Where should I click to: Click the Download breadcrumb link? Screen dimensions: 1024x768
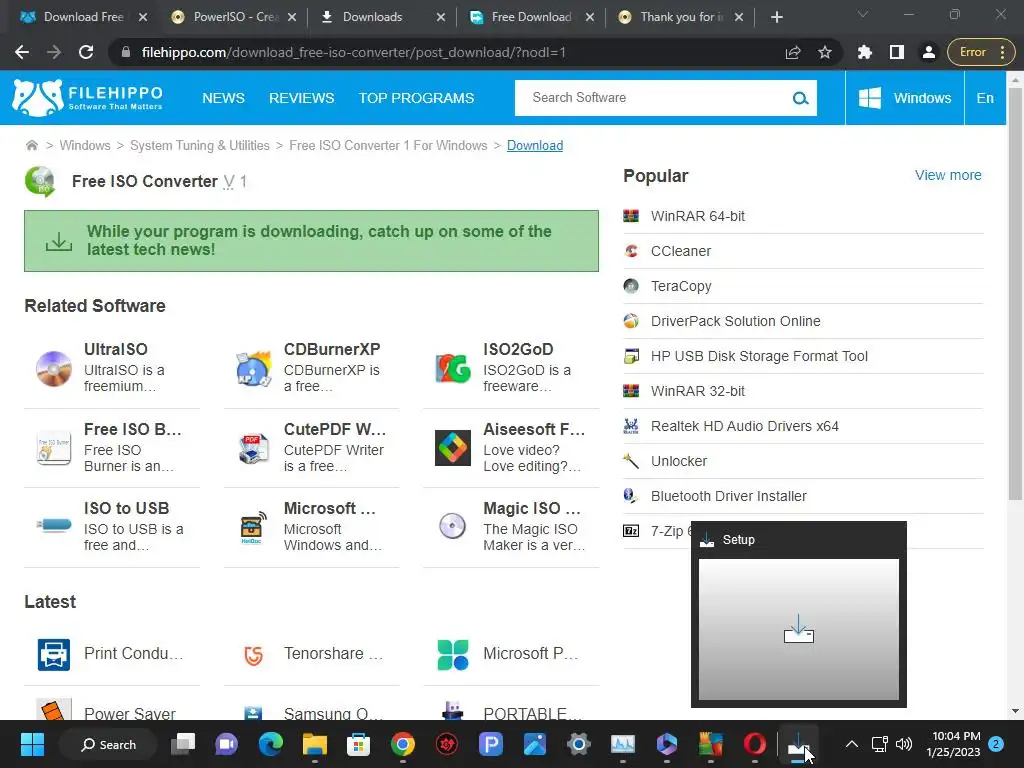coord(535,145)
